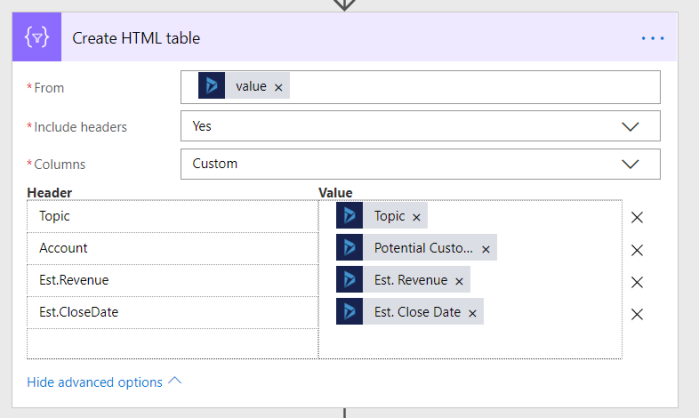Delete the Account column row
The width and height of the screenshot is (699, 418).
click(637, 249)
